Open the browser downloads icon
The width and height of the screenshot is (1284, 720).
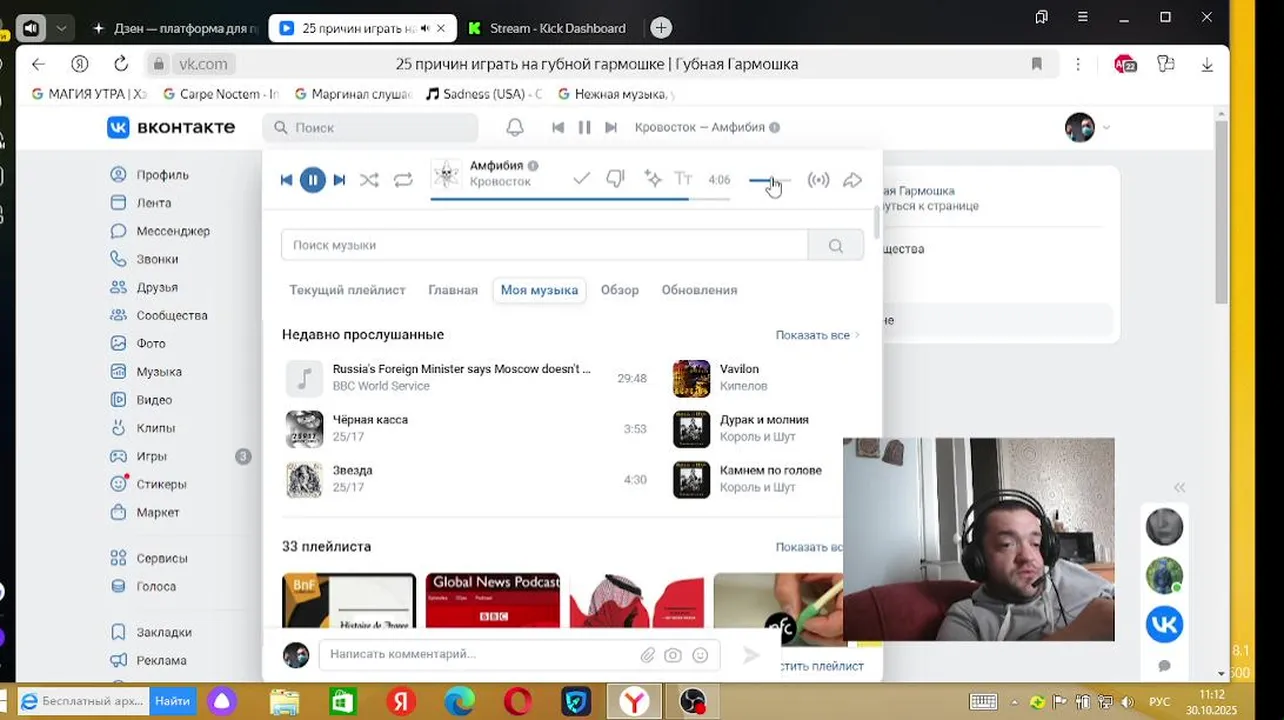1207,64
